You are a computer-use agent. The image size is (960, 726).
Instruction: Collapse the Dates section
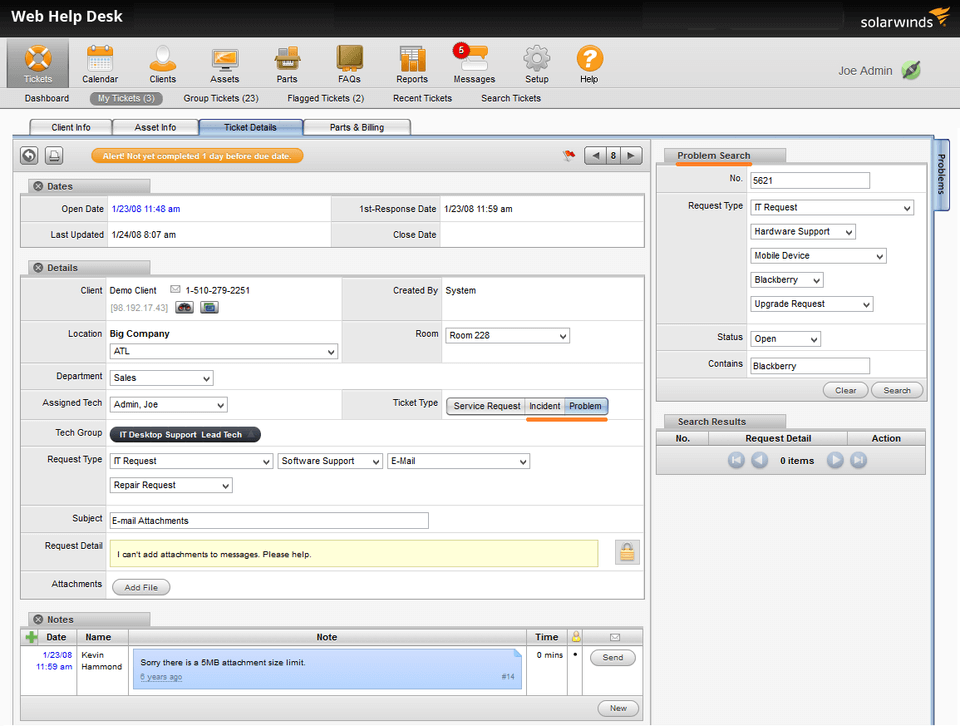[x=38, y=186]
